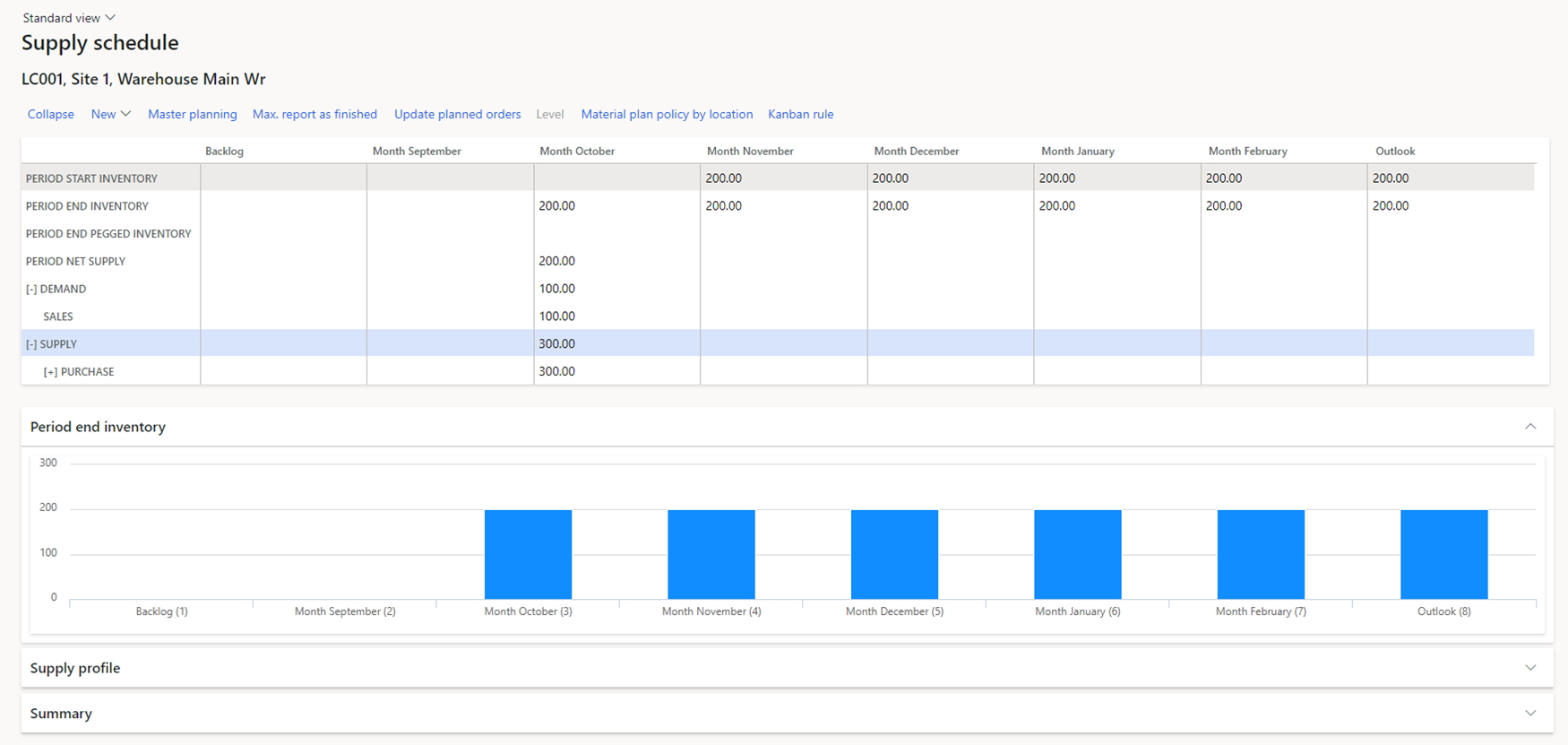
Task: Open the New dropdown menu
Action: (110, 114)
